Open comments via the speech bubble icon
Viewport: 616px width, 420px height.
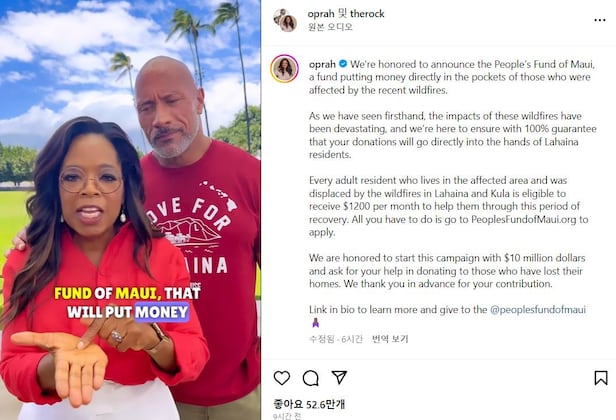tap(310, 378)
